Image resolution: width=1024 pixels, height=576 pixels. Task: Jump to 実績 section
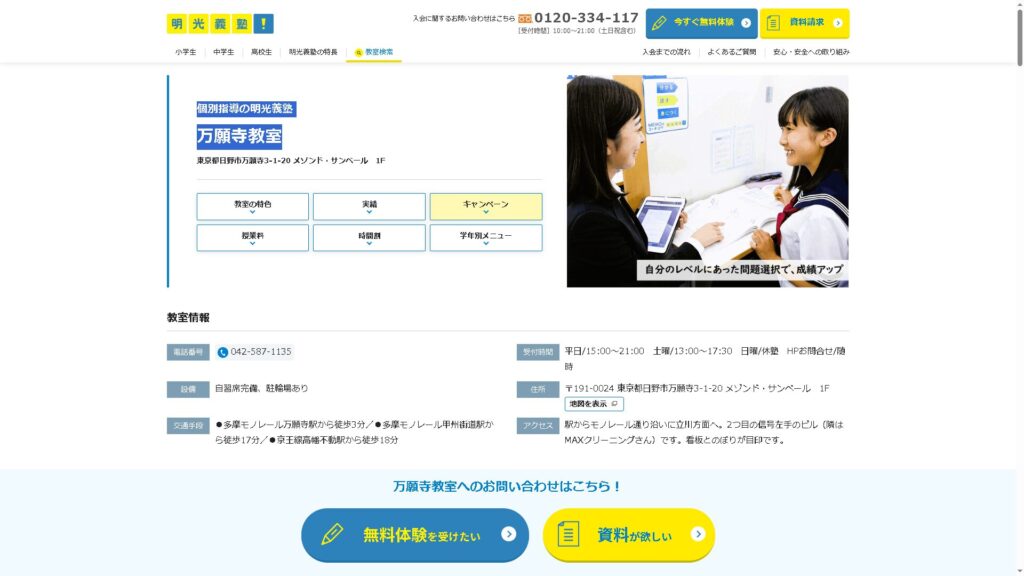pos(369,206)
